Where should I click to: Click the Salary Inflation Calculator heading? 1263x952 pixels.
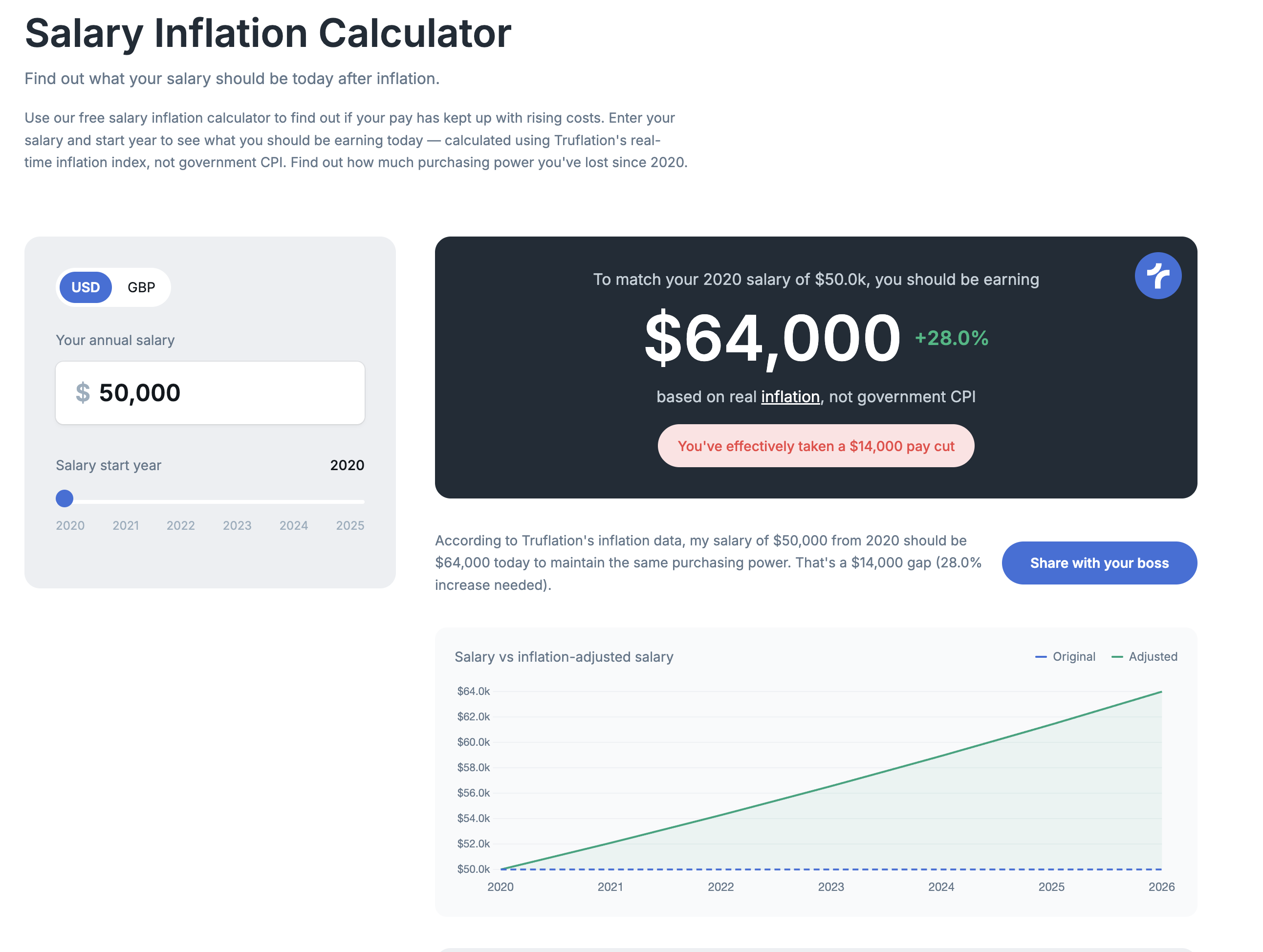tap(268, 33)
